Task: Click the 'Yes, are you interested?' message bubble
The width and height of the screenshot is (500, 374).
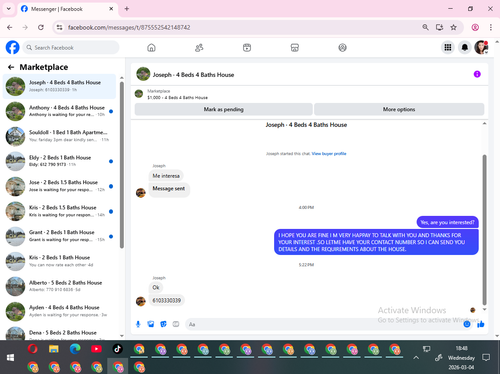Action: point(447,222)
